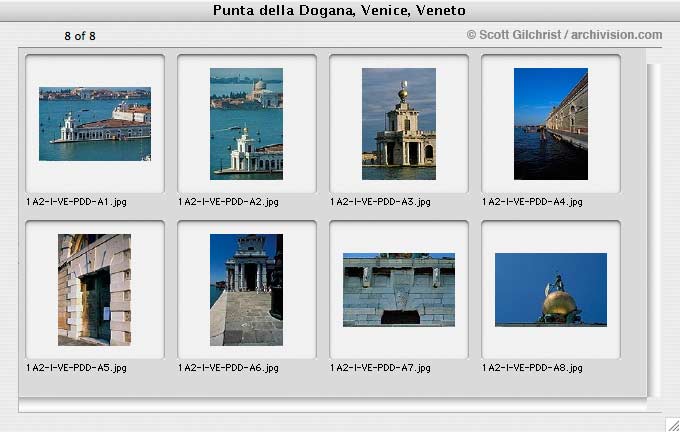Open the 1A2-I-VE-PDD-A6 steps thumbnail
The height and width of the screenshot is (432, 680).
point(246,290)
